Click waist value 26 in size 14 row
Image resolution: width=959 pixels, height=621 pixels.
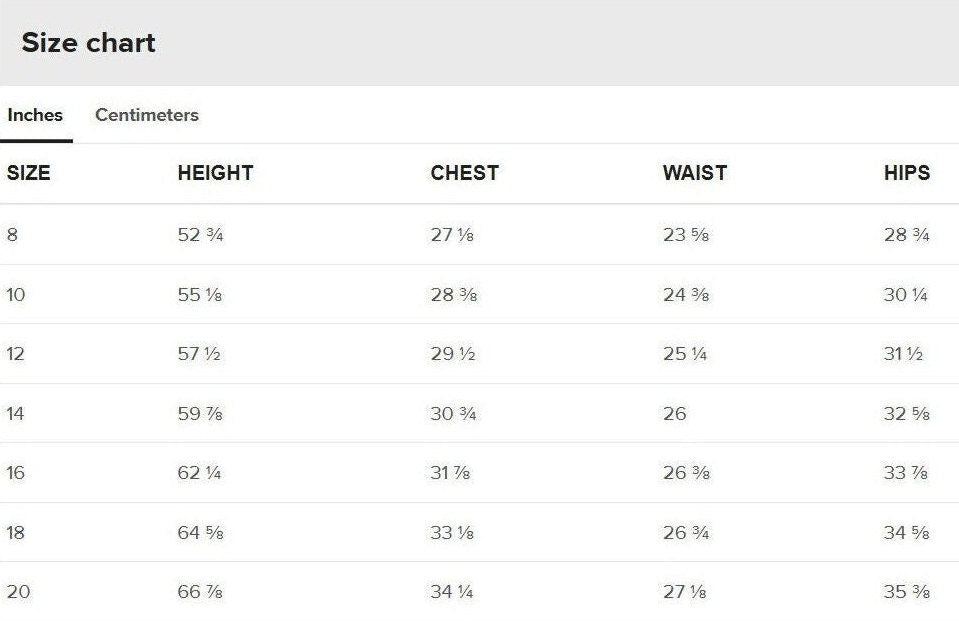tap(674, 413)
